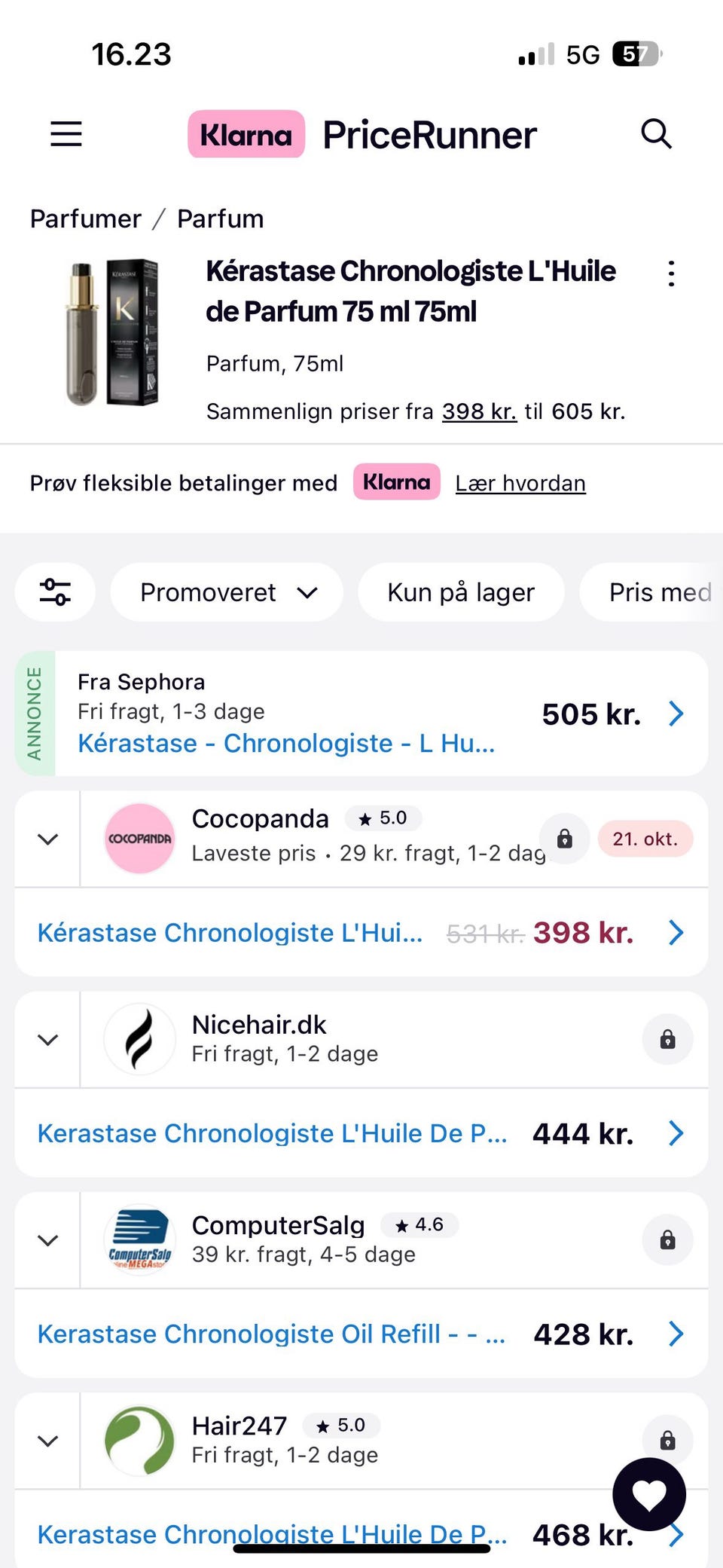Screen dimensions: 723x1568
Task: Go to the Parfumer breadcrumb
Action: coord(85,219)
